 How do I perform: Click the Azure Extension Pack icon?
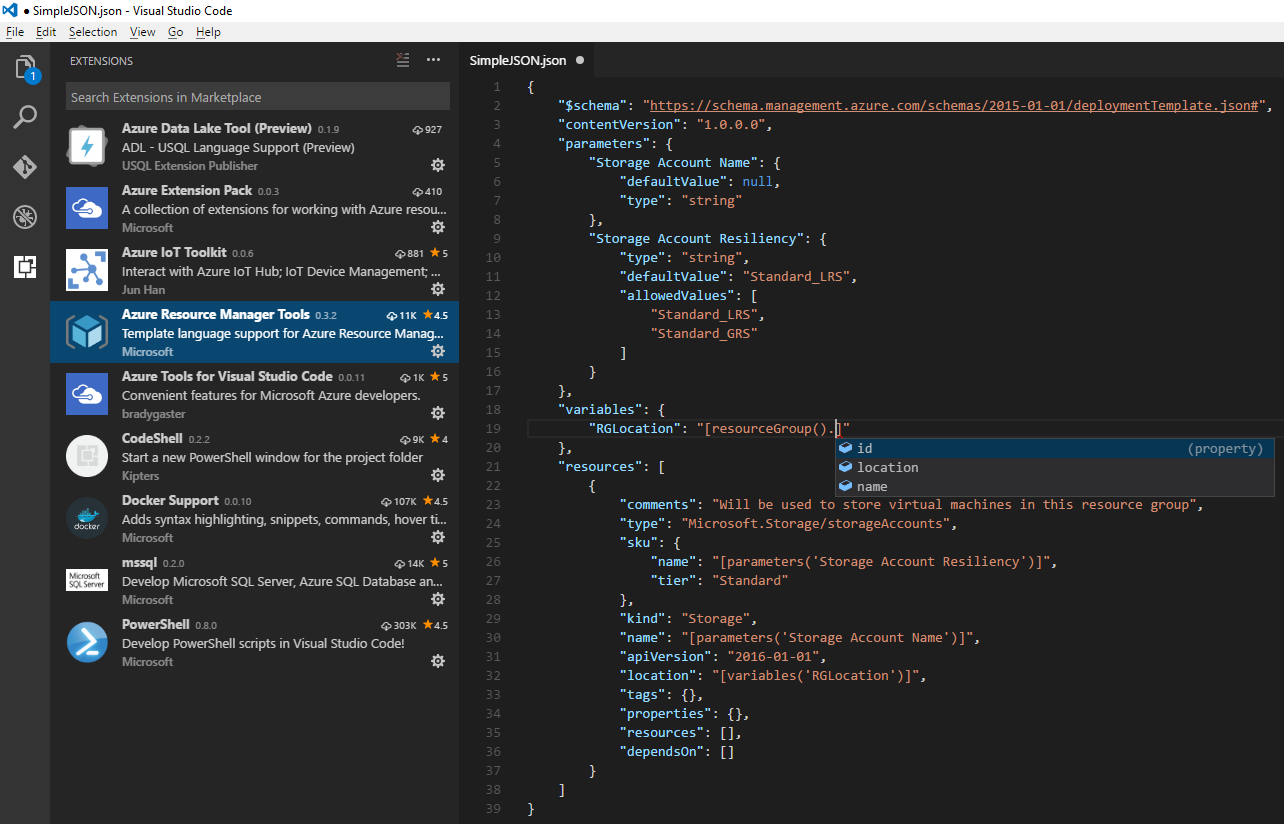pos(87,209)
